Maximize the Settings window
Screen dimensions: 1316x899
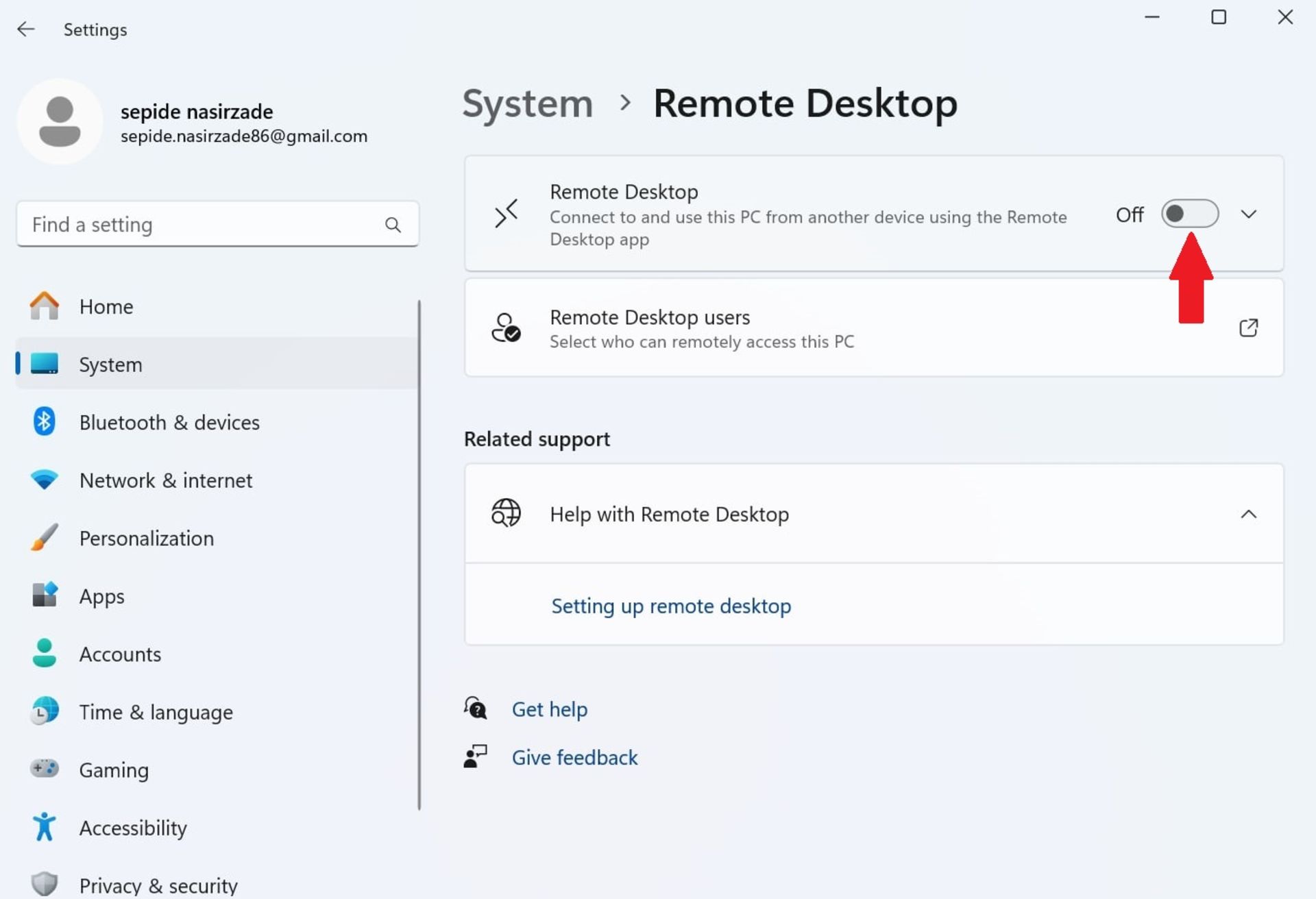pos(1218,17)
